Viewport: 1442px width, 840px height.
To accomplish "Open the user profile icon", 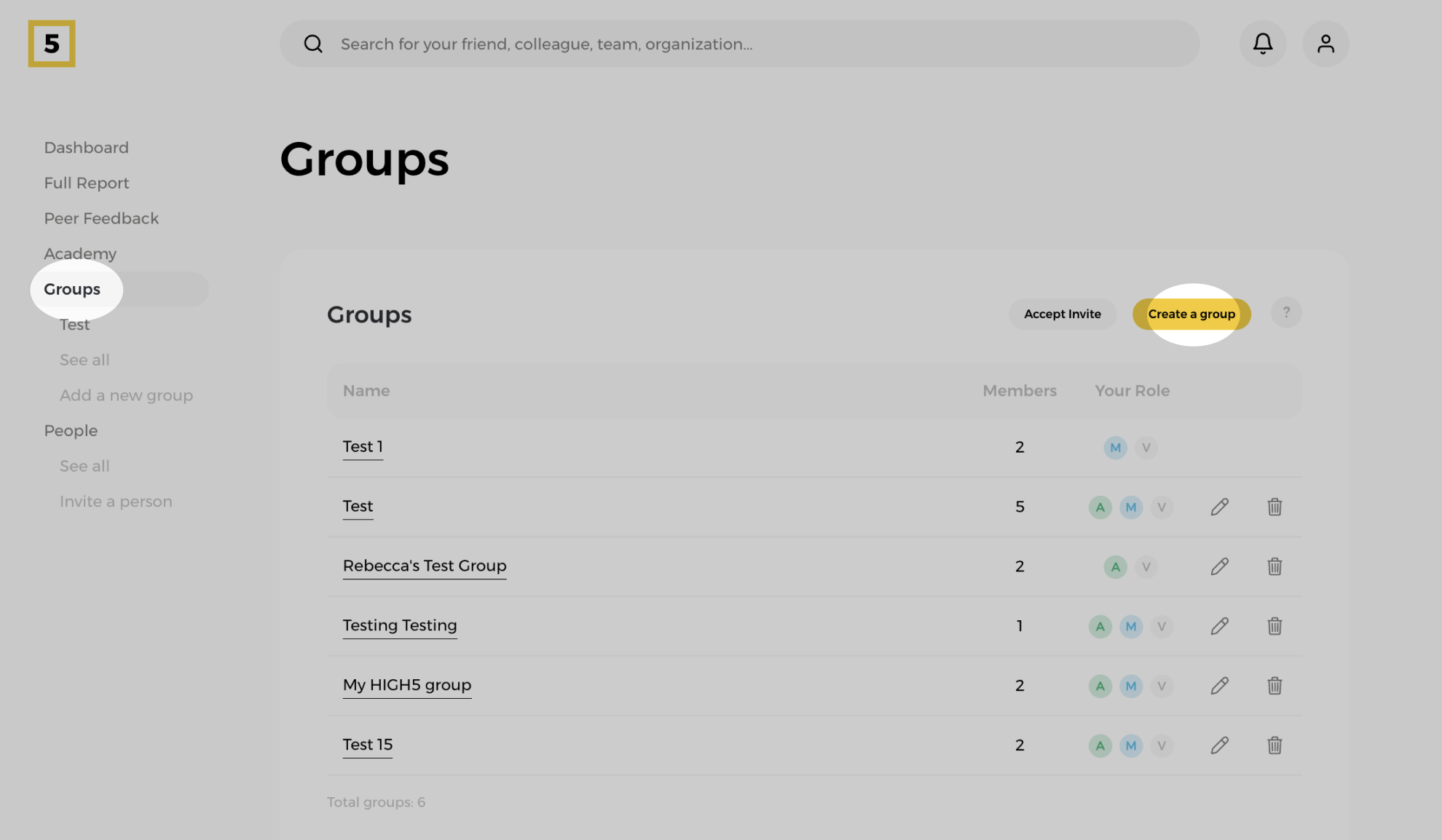I will (x=1325, y=44).
